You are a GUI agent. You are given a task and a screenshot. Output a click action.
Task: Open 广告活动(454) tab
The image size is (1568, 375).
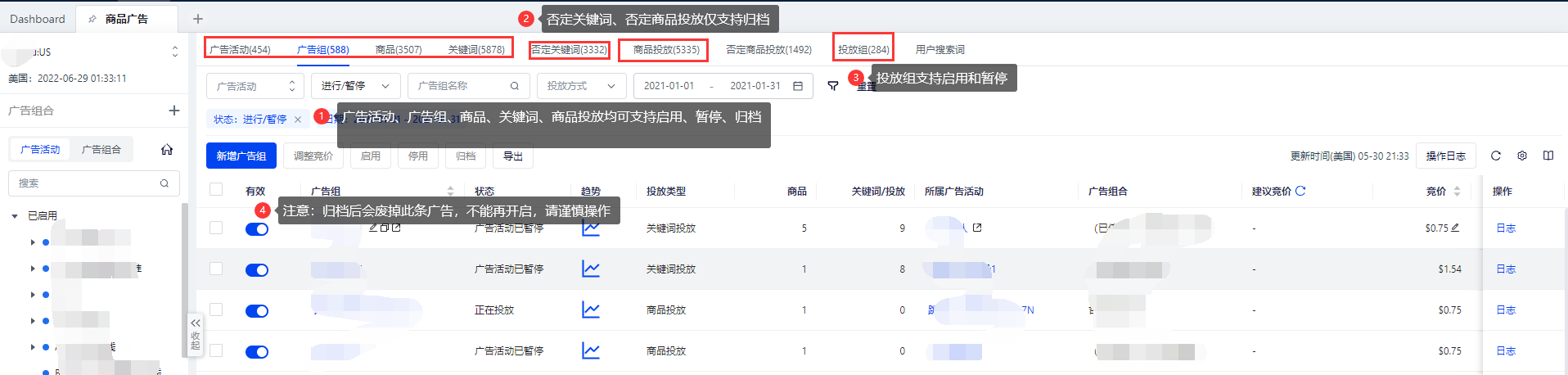240,50
